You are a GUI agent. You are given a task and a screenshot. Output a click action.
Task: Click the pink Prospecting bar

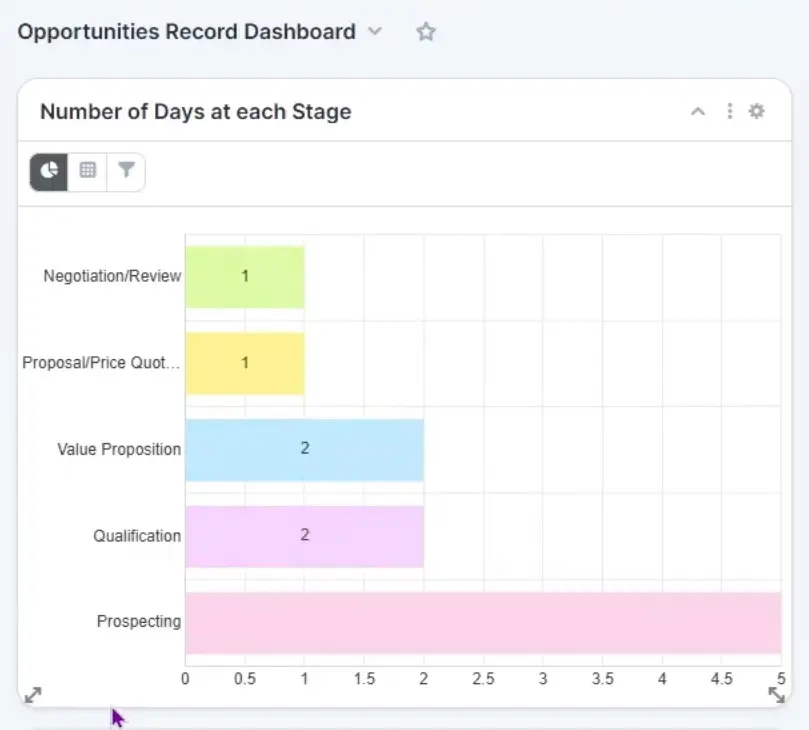483,623
